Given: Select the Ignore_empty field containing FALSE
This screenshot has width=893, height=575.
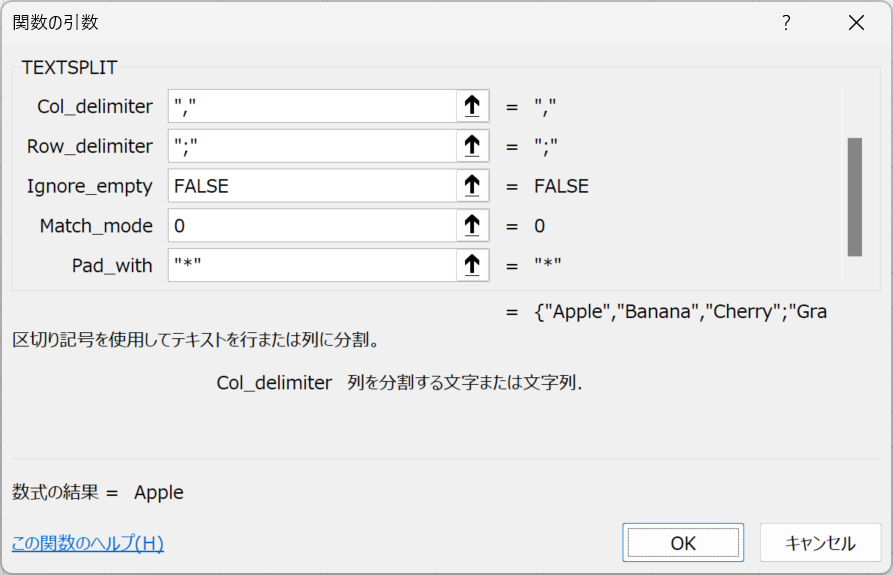Looking at the screenshot, I should (x=312, y=186).
